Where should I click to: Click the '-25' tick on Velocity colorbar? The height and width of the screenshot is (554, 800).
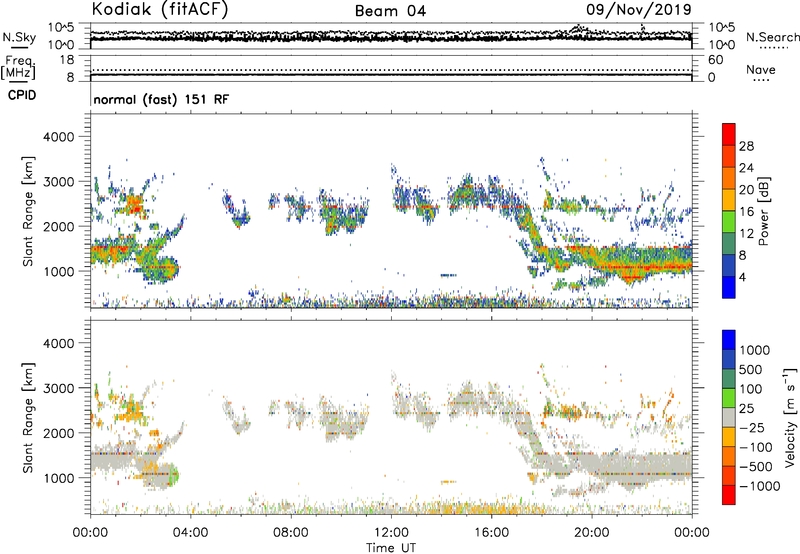[752, 427]
